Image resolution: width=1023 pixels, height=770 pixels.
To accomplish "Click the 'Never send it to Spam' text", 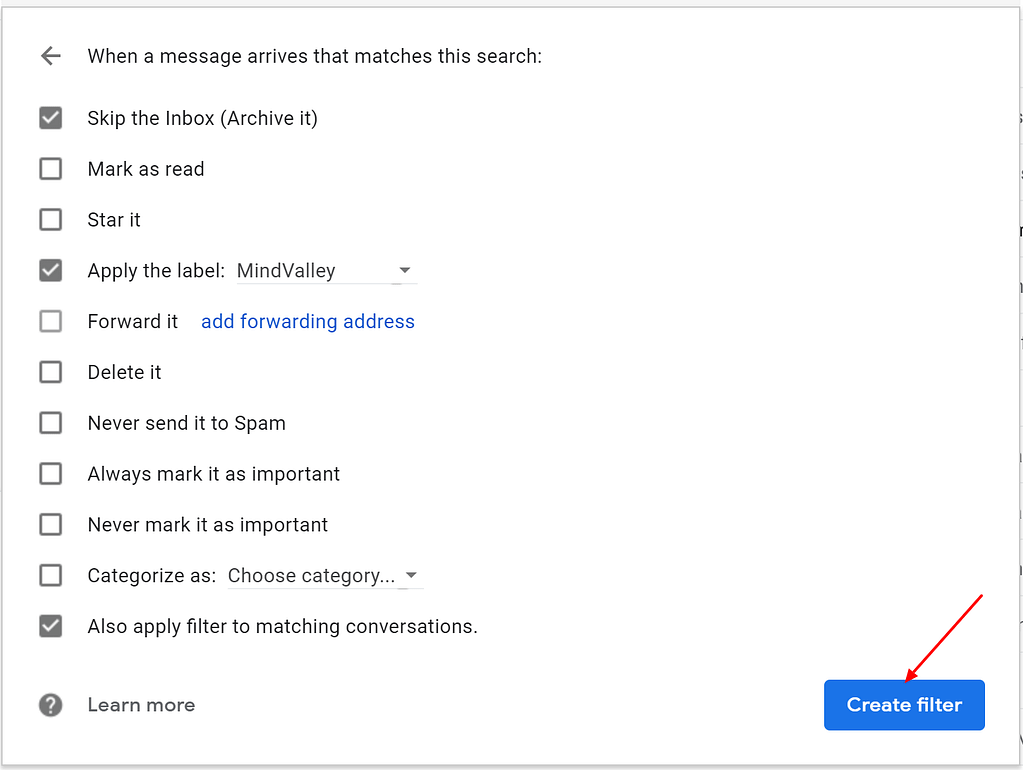I will coord(187,423).
